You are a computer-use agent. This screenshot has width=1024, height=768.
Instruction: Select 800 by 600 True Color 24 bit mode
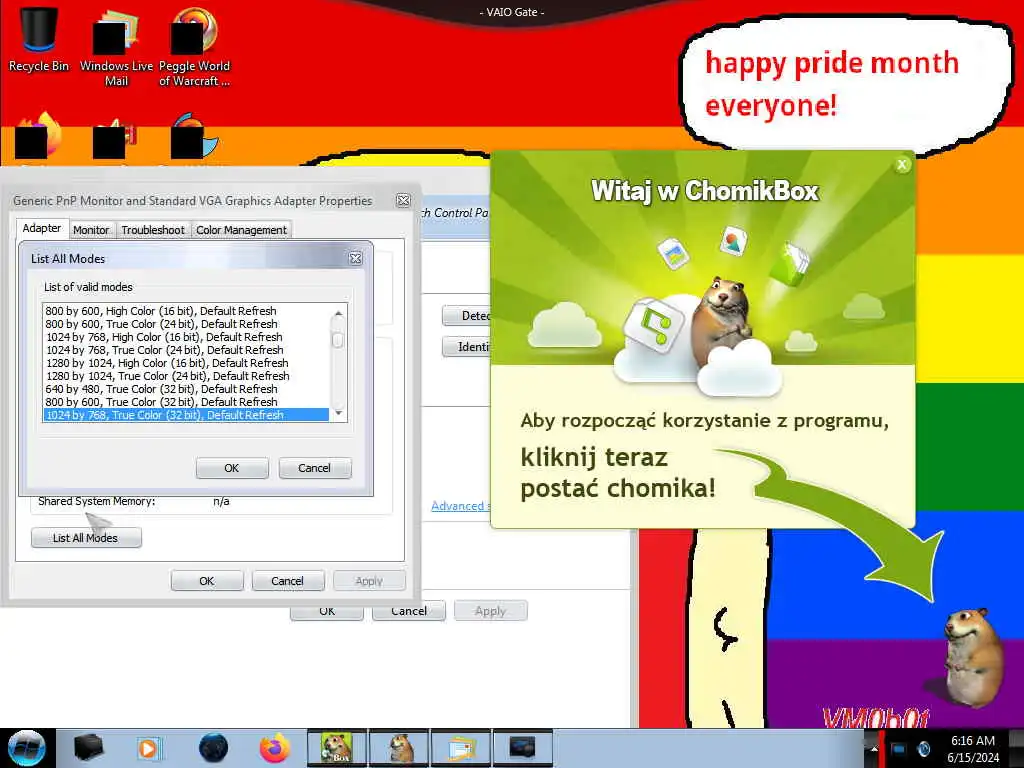click(x=185, y=324)
